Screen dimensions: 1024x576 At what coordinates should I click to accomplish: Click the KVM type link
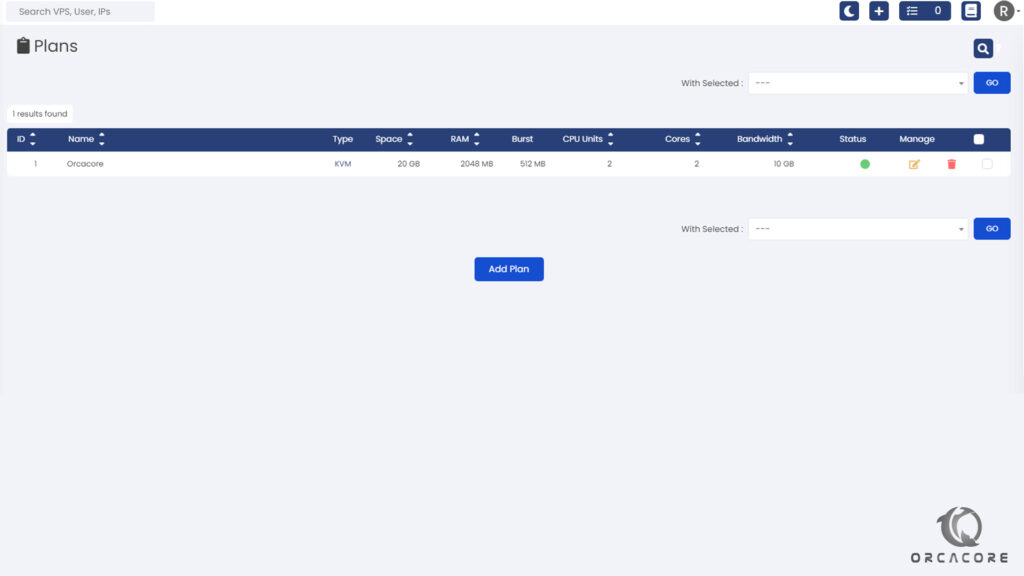click(342, 164)
